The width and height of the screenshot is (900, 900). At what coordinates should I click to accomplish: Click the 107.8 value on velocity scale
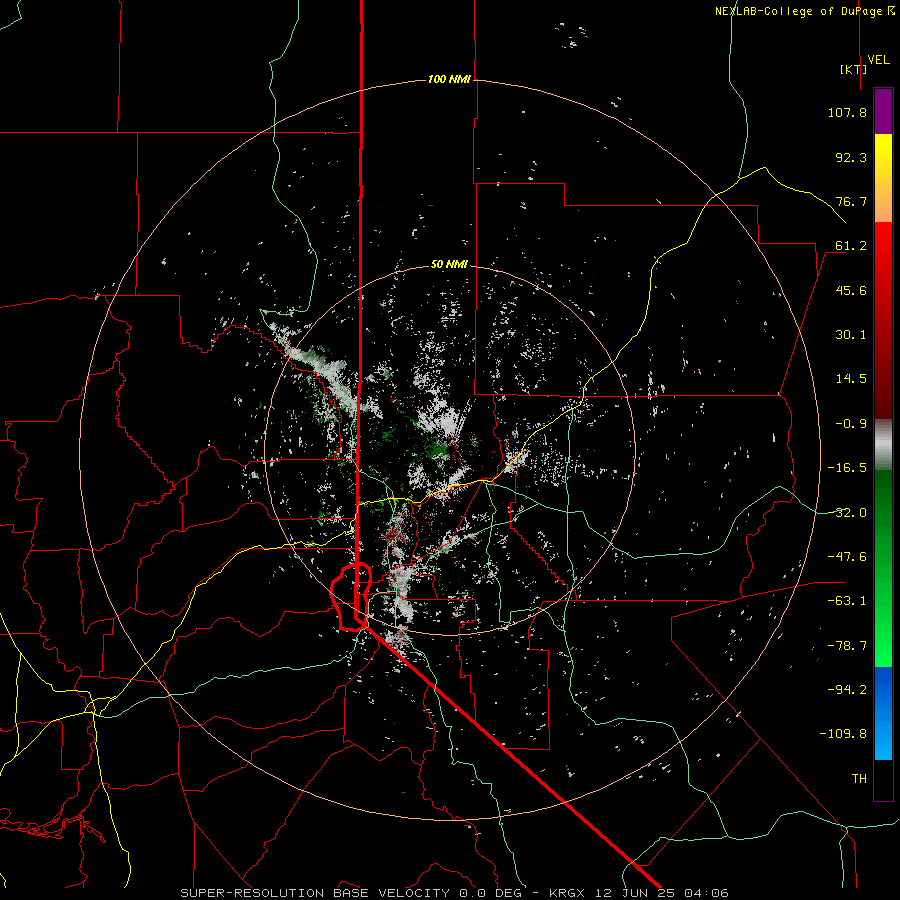(847, 112)
